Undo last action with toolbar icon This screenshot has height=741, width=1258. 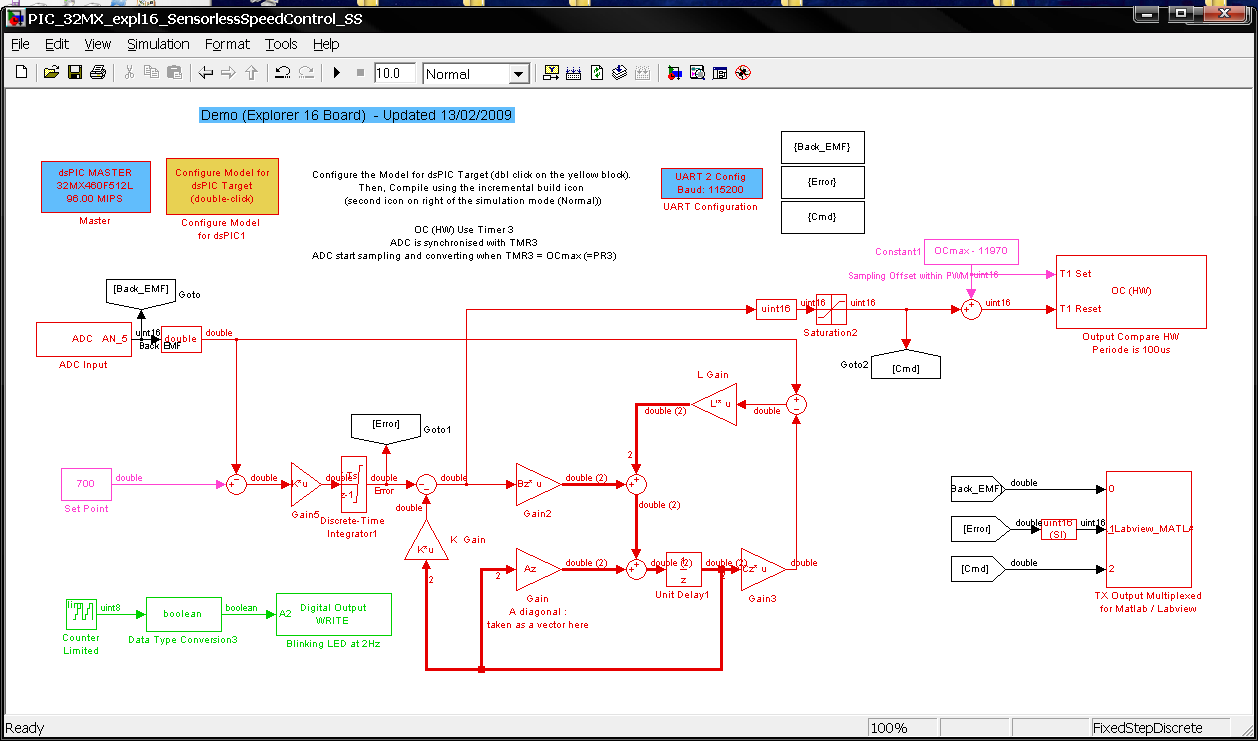tap(283, 73)
